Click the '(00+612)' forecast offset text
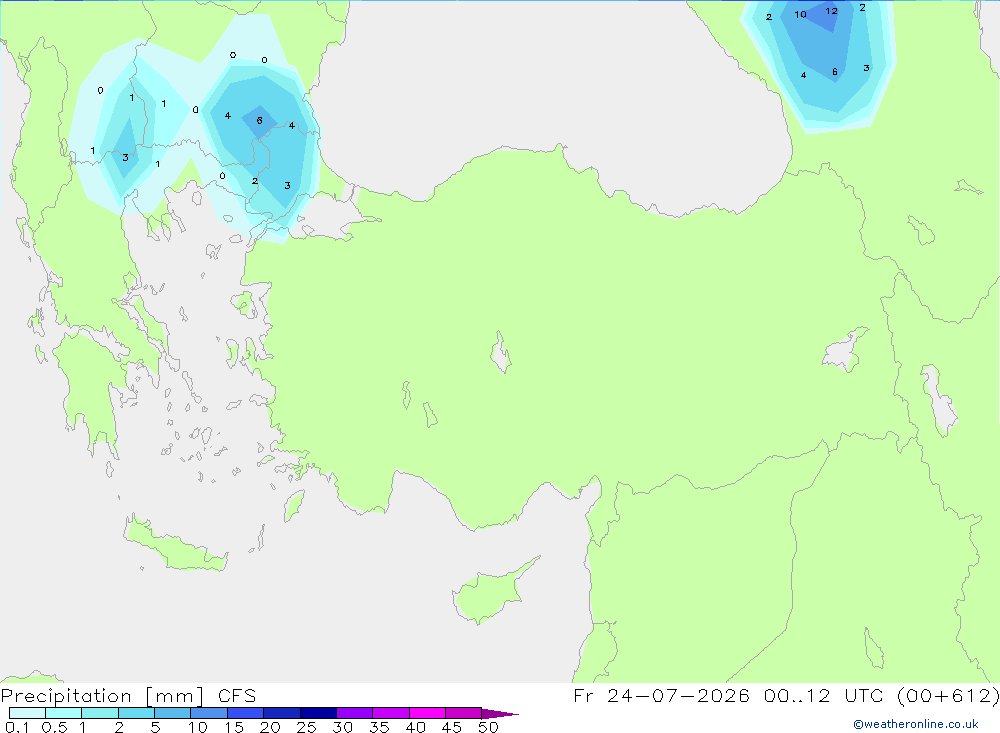1000x733 pixels. click(948, 696)
